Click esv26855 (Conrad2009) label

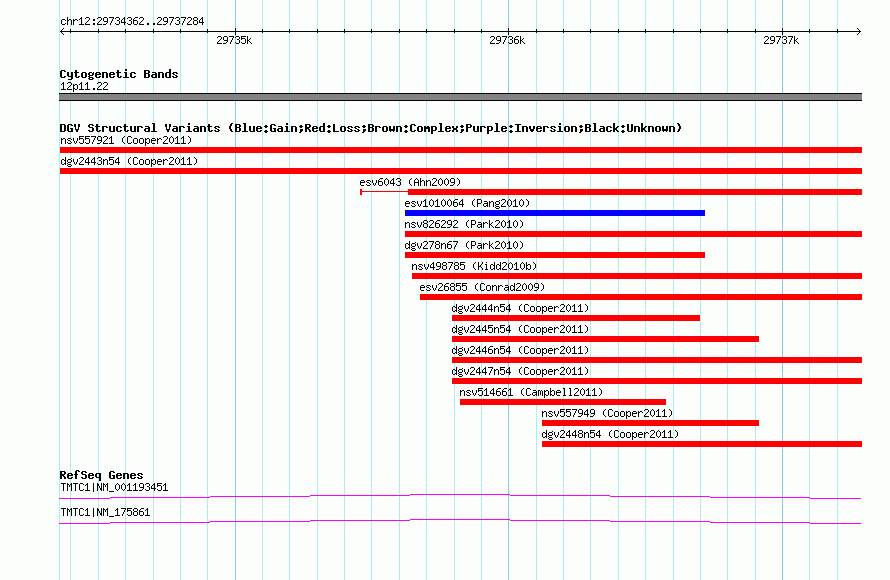click(x=482, y=287)
